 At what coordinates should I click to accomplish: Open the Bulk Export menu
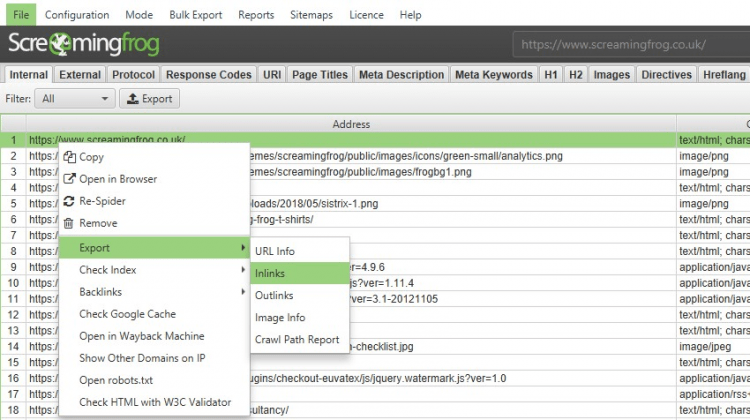click(x=194, y=15)
